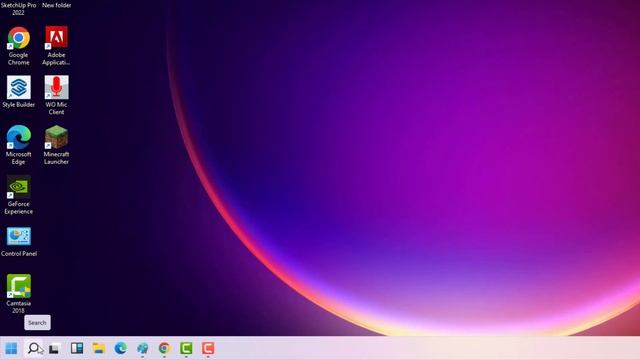This screenshot has width=640, height=360.
Task: Open Microsoft Edge from the taskbar
Action: (x=120, y=348)
